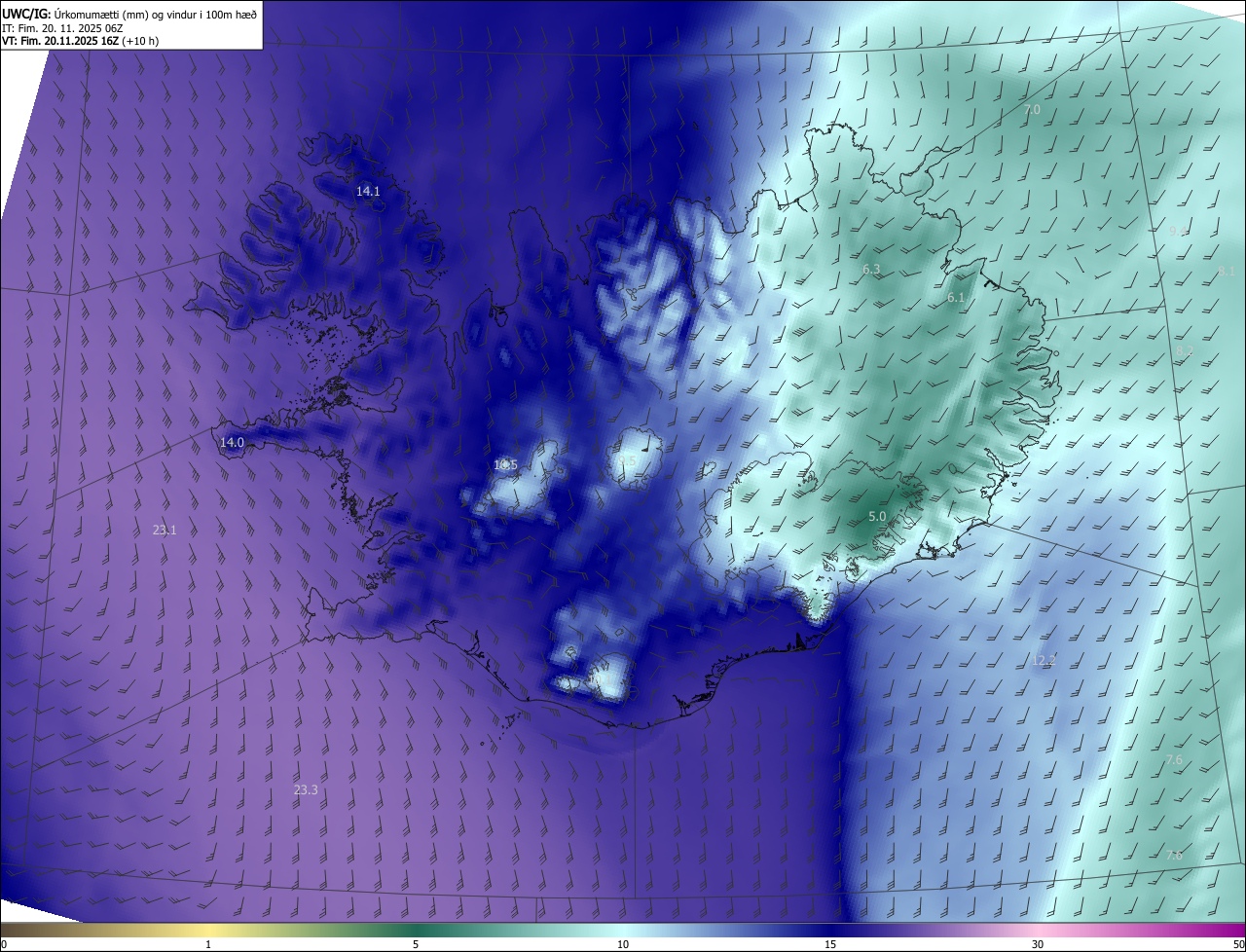
Task: Click the 1 tick on the color scale
Action: (x=208, y=944)
